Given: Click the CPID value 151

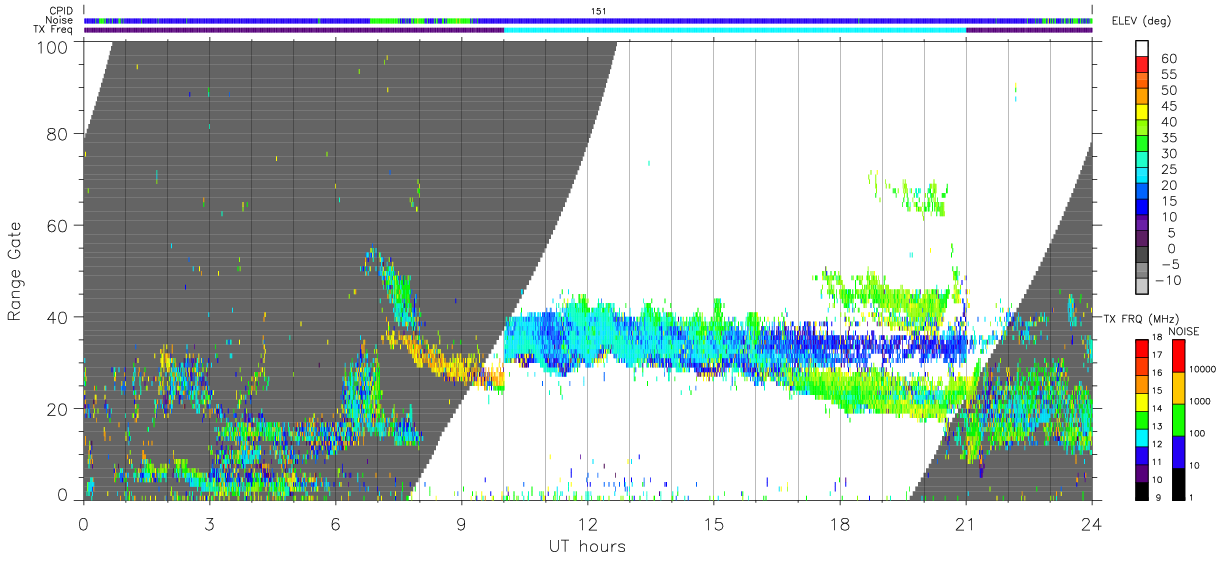Looking at the screenshot, I should (x=599, y=10).
